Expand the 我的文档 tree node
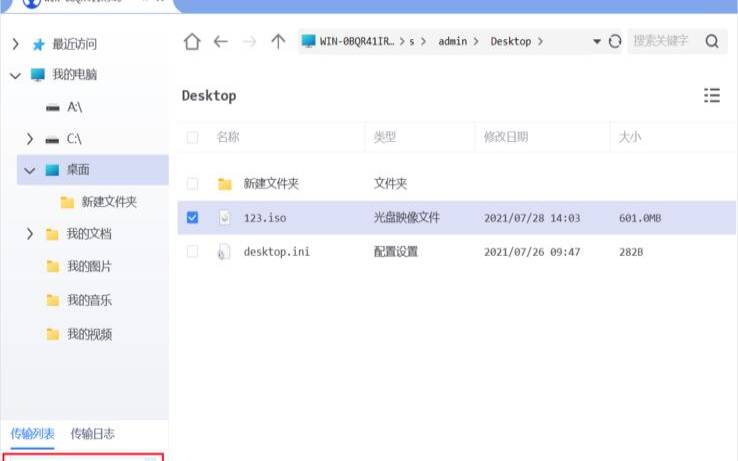Screen dimensions: 738x461 pyautogui.click(x=30, y=234)
